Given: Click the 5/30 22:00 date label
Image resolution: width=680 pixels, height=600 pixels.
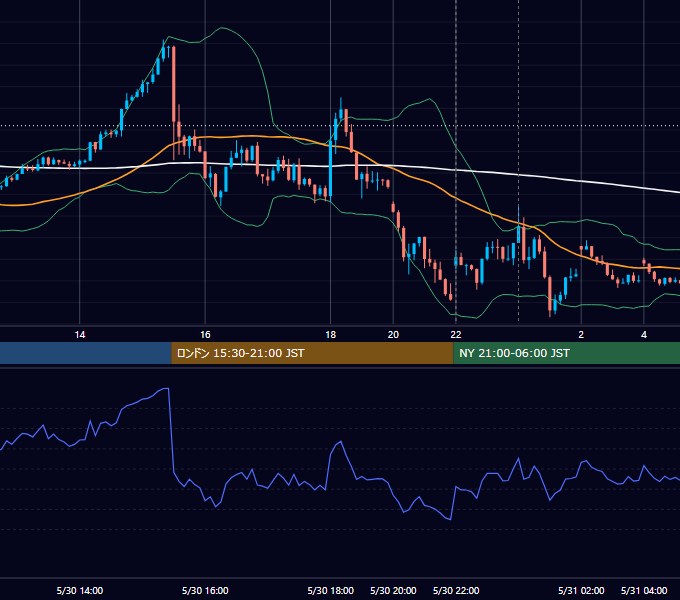Looking at the screenshot, I should (x=456, y=591).
